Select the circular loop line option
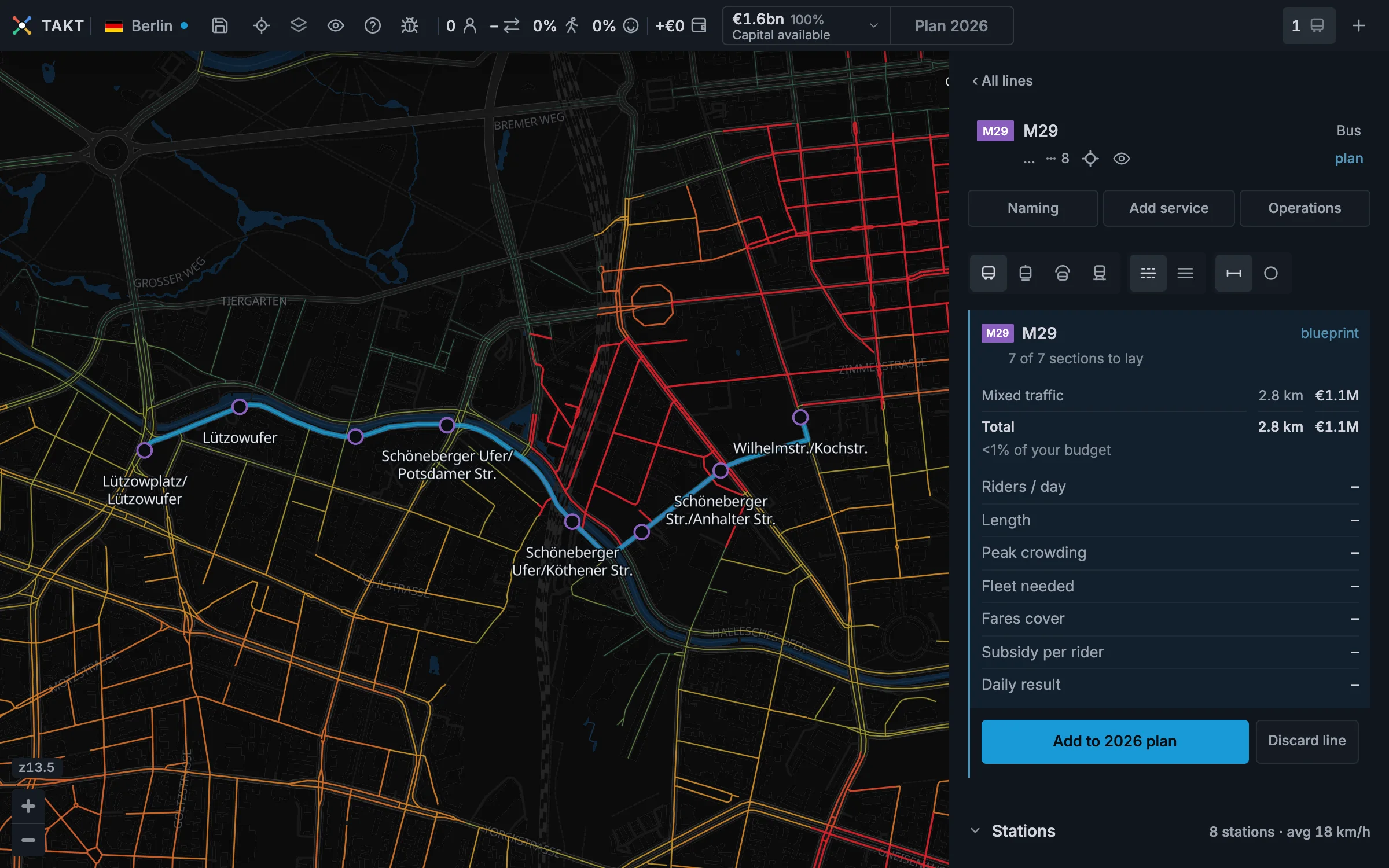This screenshot has width=1389, height=868. pos(1271,273)
